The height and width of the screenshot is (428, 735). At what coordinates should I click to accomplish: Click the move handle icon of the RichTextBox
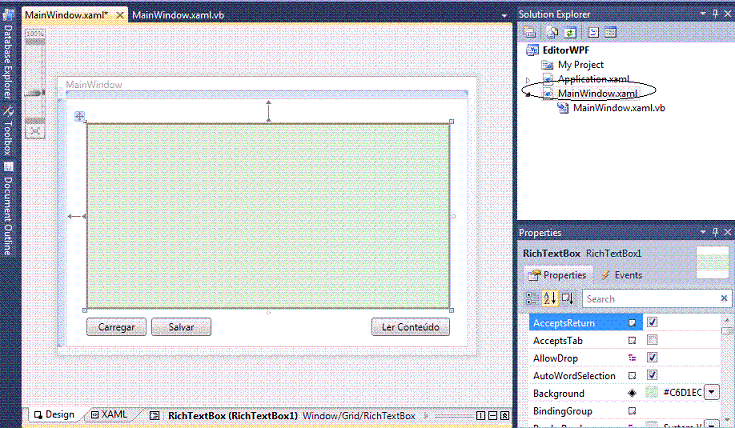80,117
